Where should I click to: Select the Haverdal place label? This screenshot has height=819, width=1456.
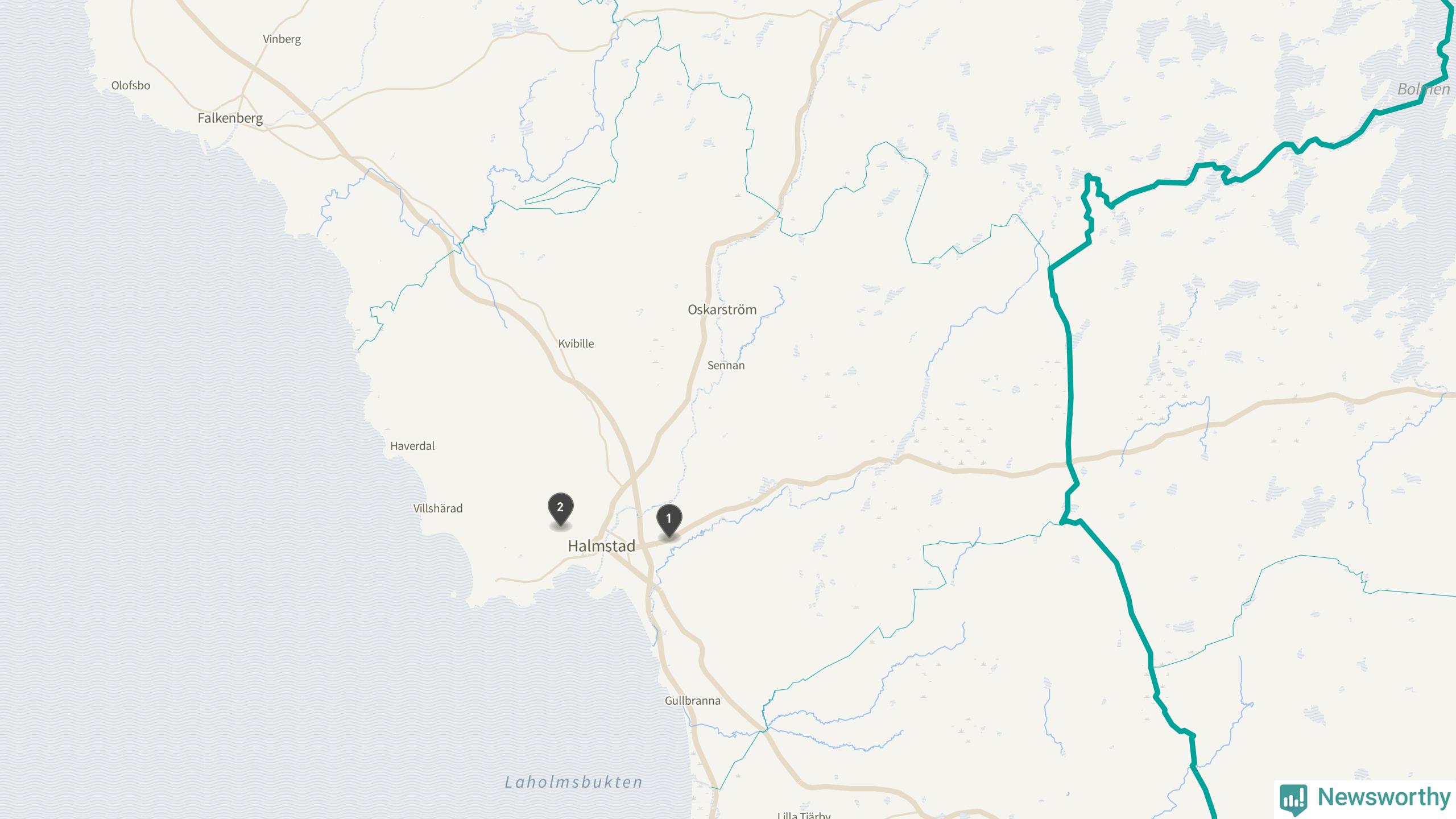[412, 446]
